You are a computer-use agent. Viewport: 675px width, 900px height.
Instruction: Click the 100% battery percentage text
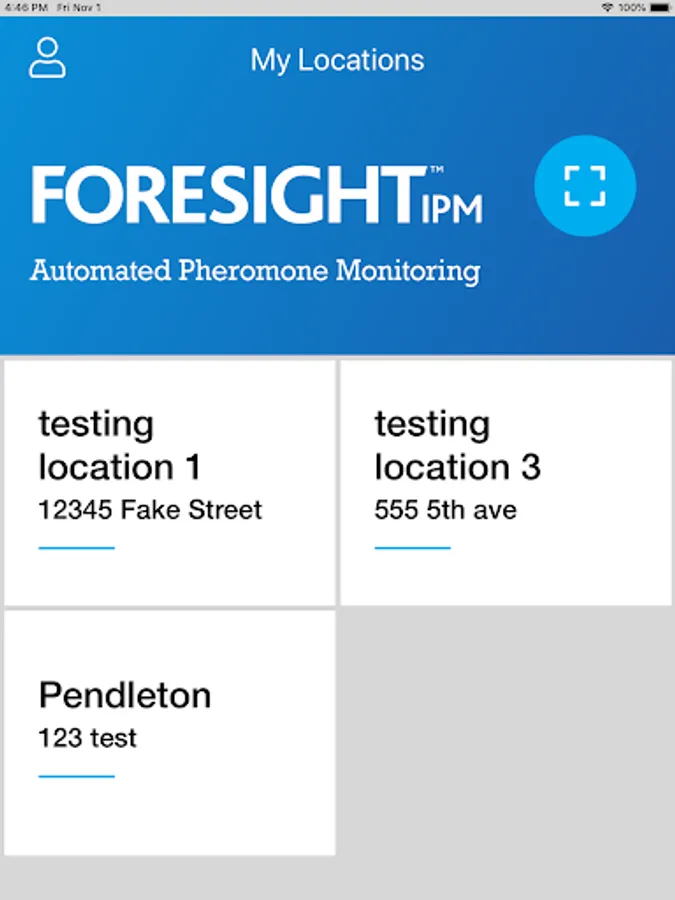pos(632,7)
